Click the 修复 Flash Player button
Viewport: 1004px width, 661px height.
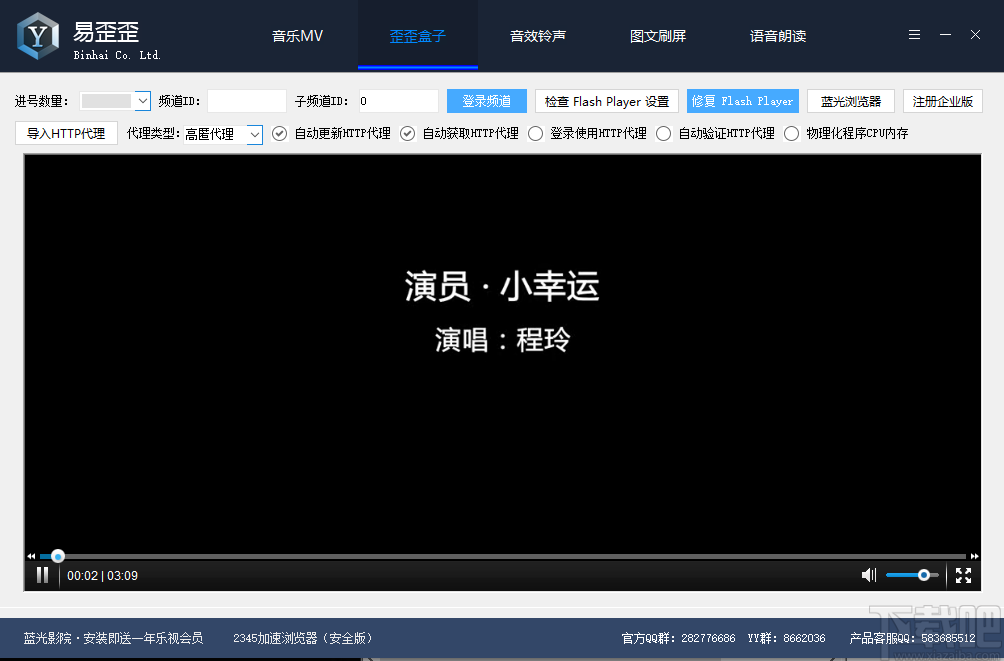coord(742,101)
